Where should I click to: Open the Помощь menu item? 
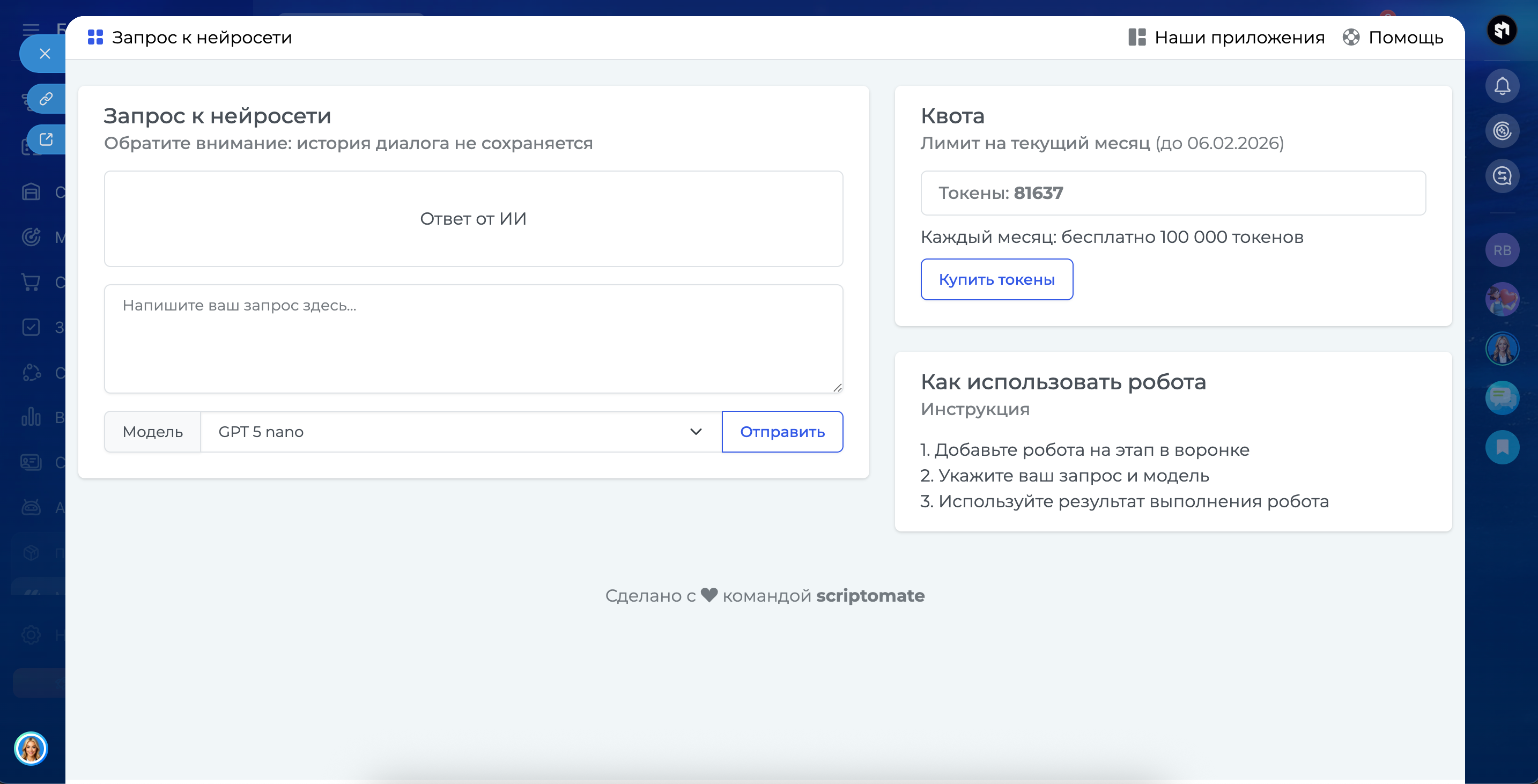point(1393,38)
